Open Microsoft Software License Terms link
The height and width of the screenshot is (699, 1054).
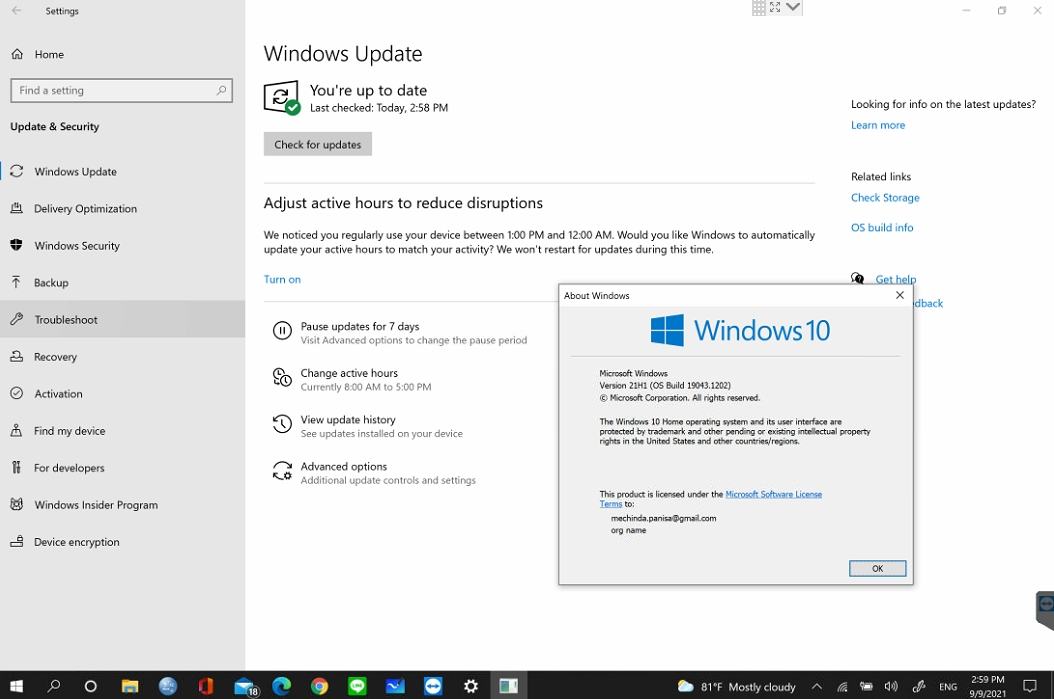pyautogui.click(x=774, y=494)
